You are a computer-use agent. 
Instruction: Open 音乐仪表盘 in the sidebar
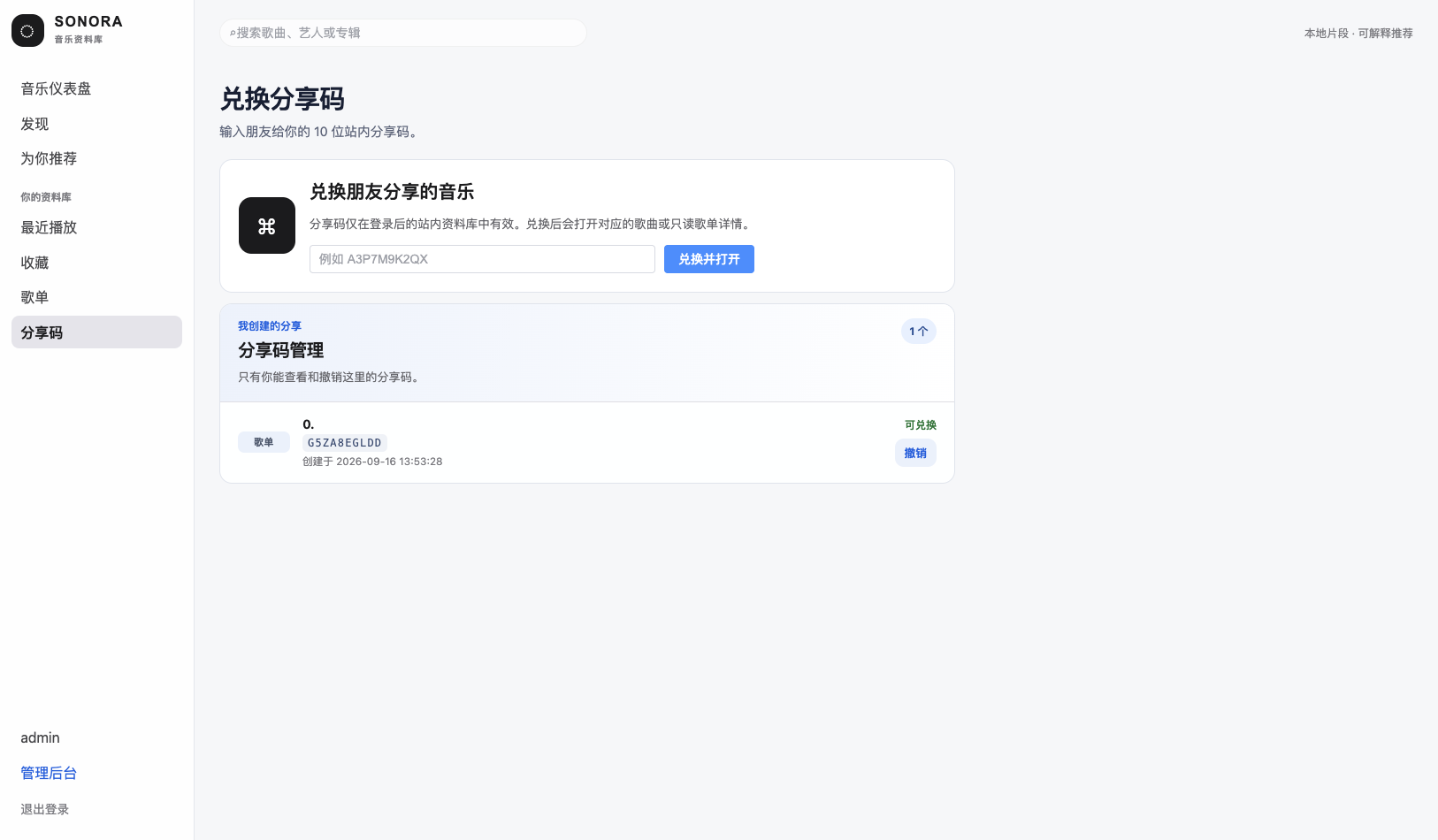[x=56, y=88]
